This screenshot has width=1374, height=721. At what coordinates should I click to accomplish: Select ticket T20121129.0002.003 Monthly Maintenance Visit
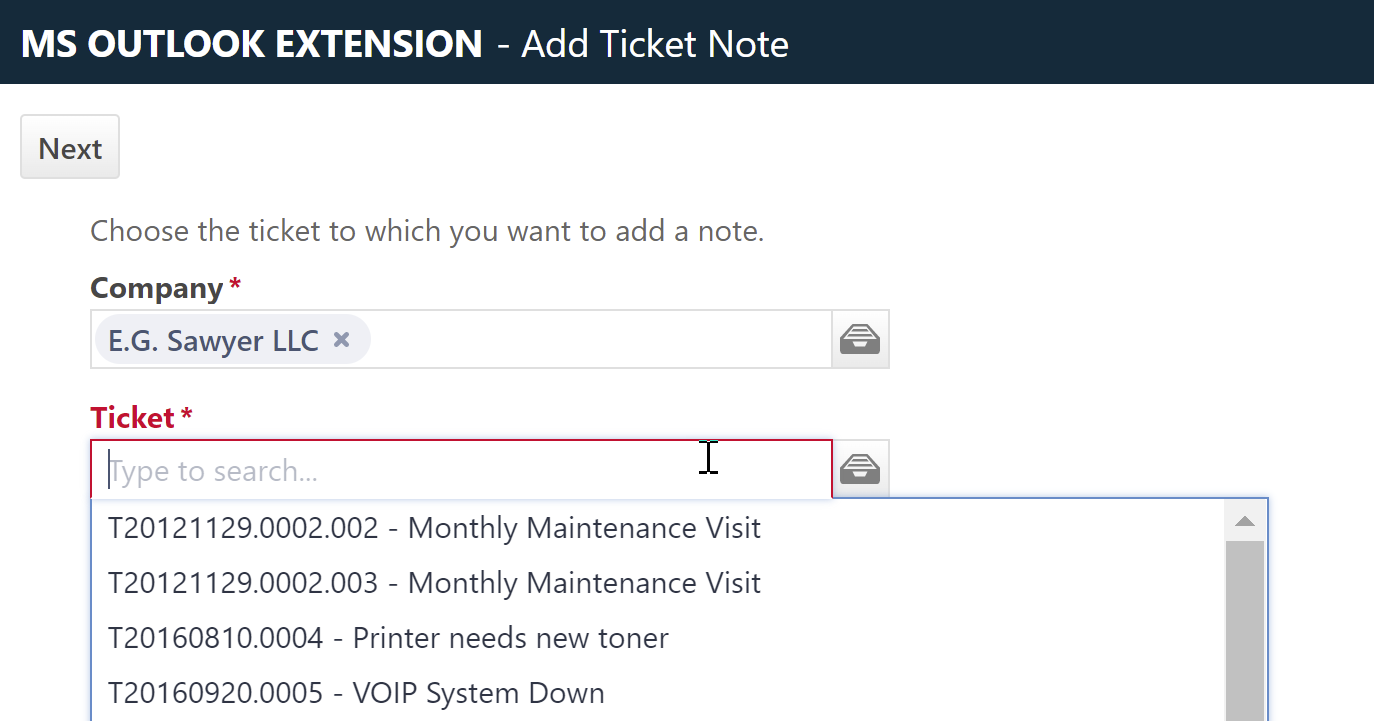coord(658,582)
